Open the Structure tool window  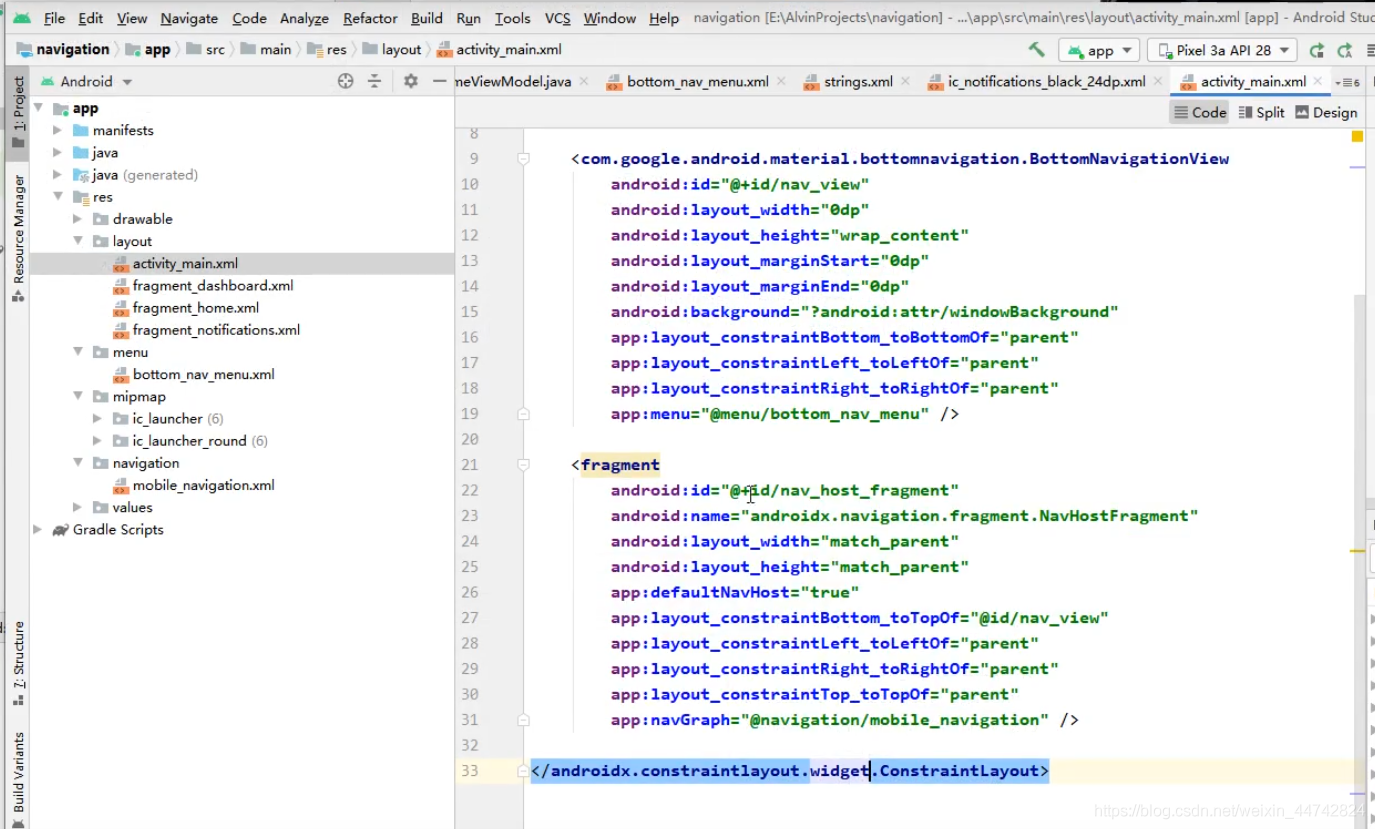[18, 663]
